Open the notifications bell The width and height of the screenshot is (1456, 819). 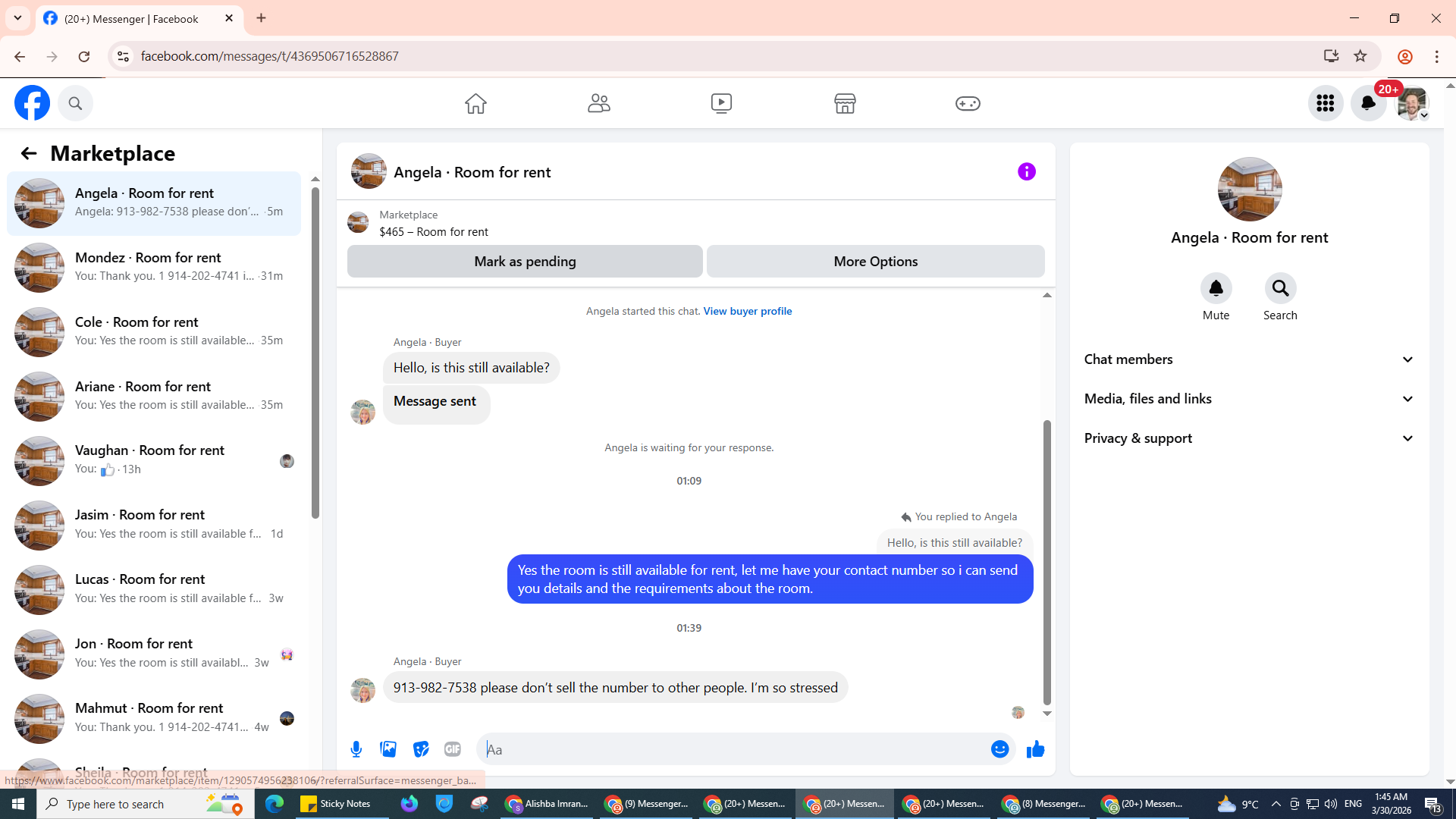point(1367,103)
